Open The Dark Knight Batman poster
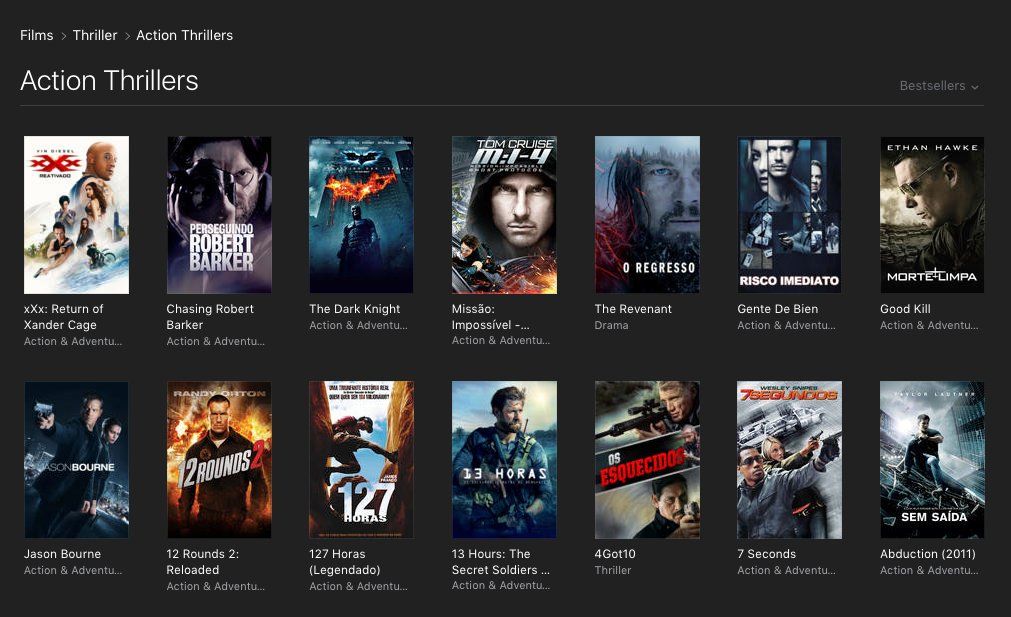The image size is (1011, 617). point(361,215)
